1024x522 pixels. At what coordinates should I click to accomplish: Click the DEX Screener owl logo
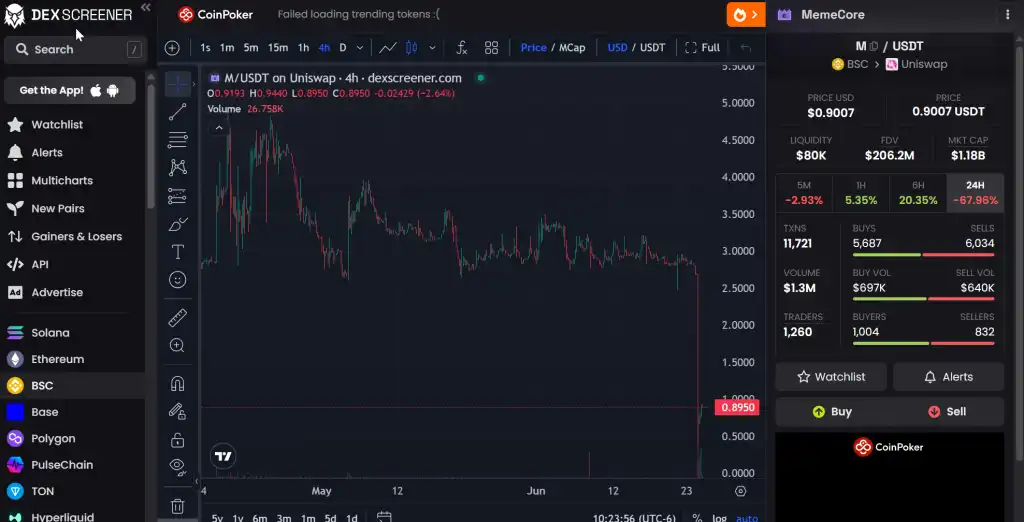pyautogui.click(x=14, y=15)
